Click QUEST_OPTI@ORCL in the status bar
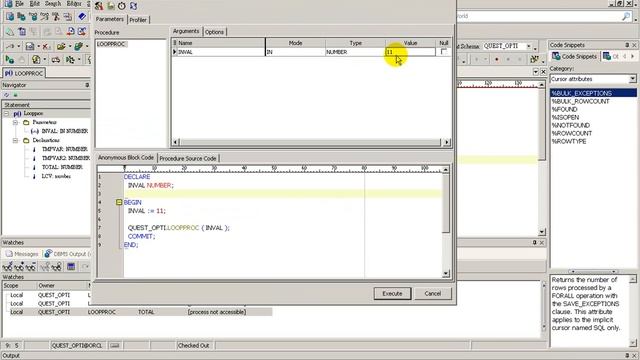The width and height of the screenshot is (640, 360). [77, 346]
